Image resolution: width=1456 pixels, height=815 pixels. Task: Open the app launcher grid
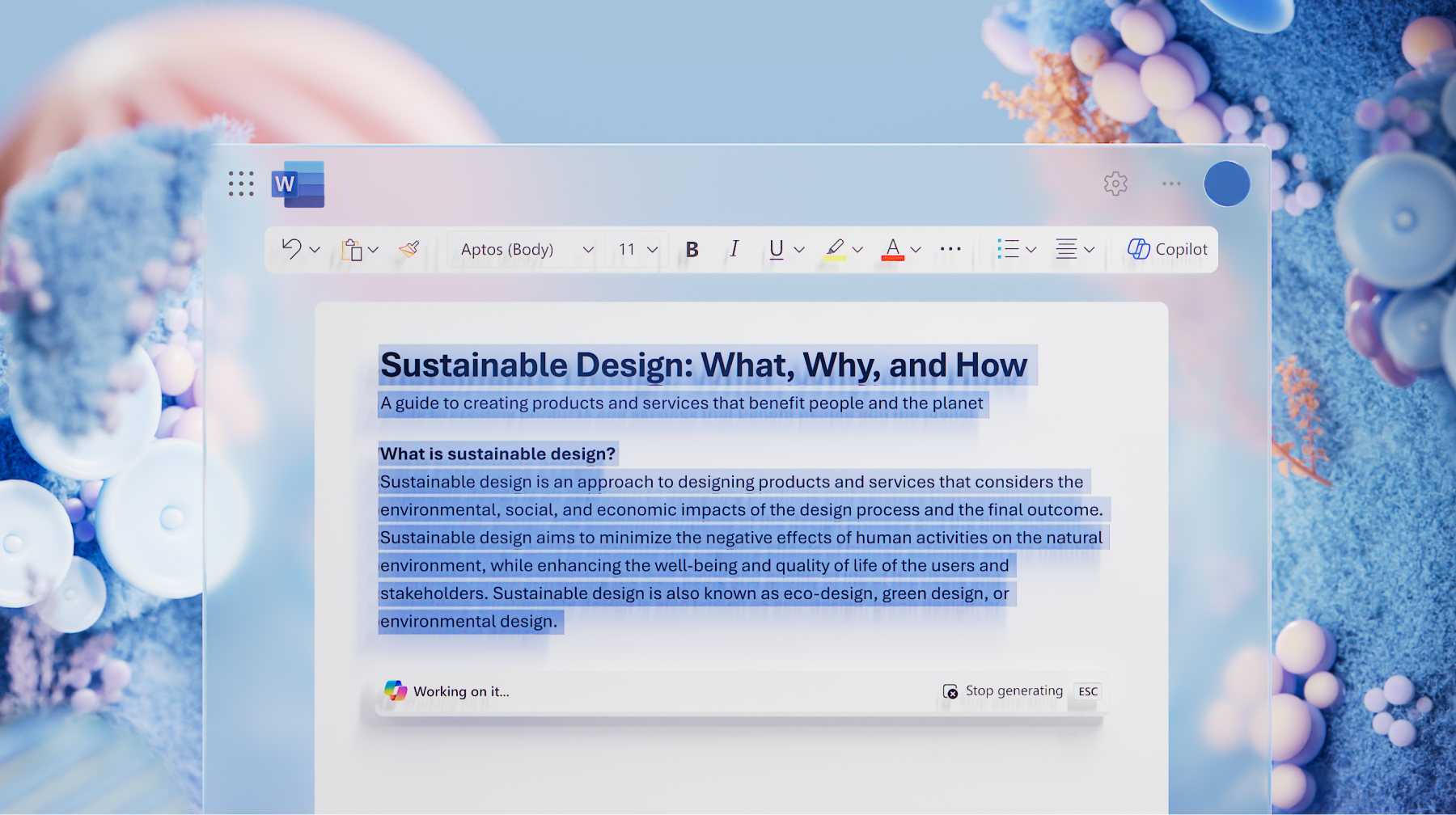(x=241, y=184)
